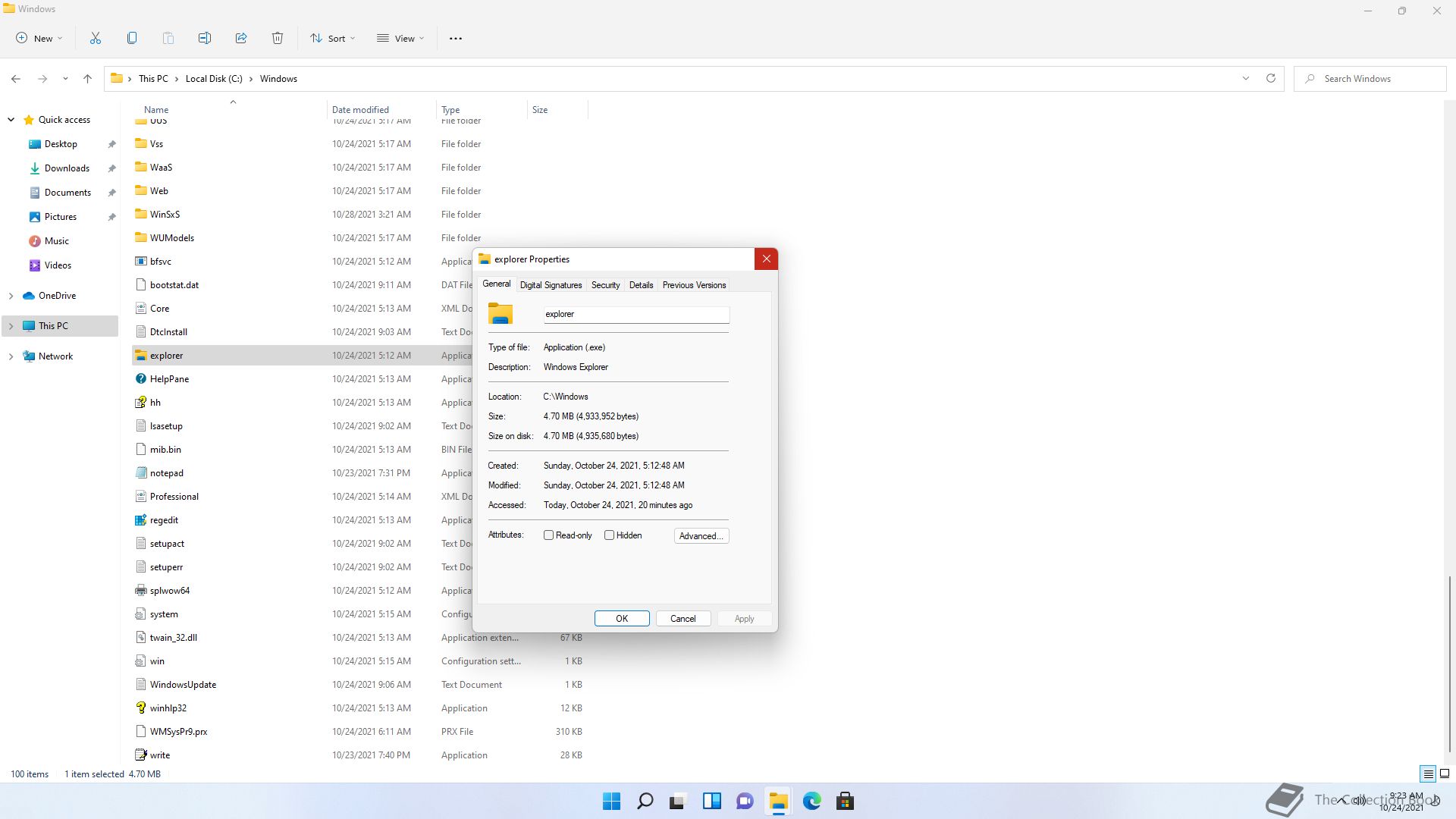
Task: Switch to the Details tab
Action: (641, 285)
